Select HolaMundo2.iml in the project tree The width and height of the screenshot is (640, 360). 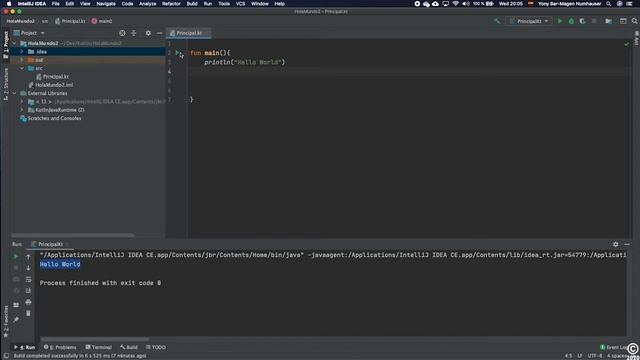click(51, 85)
